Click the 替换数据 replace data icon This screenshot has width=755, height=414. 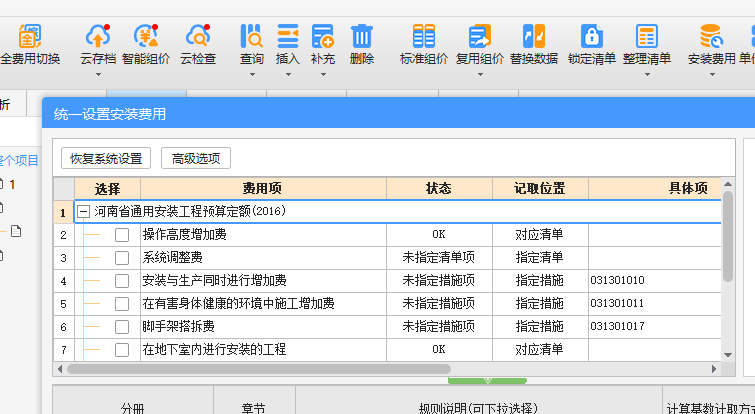pos(534,36)
